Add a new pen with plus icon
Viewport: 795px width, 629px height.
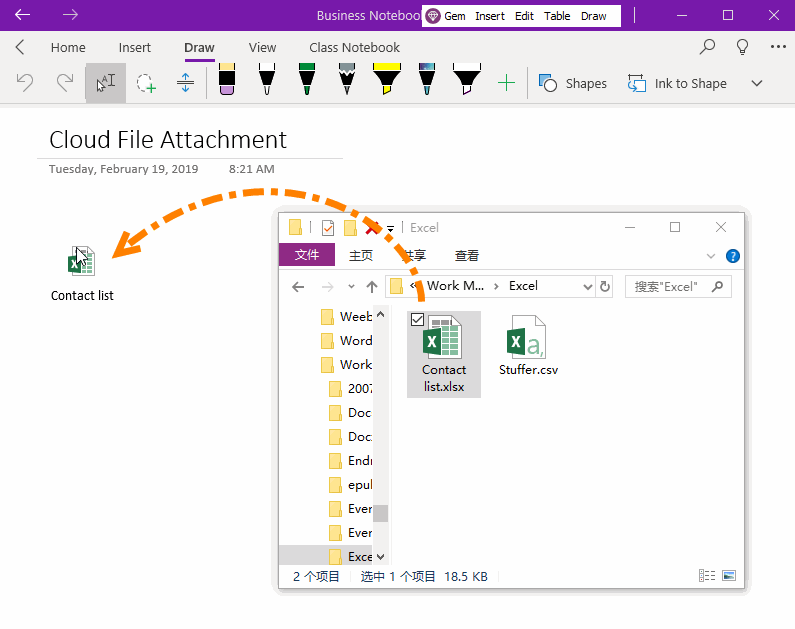point(506,83)
